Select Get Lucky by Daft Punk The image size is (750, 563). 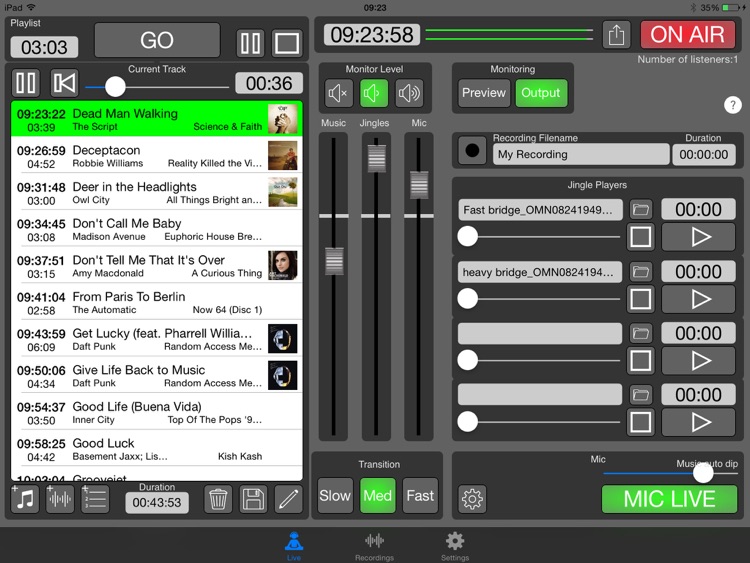pyautogui.click(x=157, y=339)
